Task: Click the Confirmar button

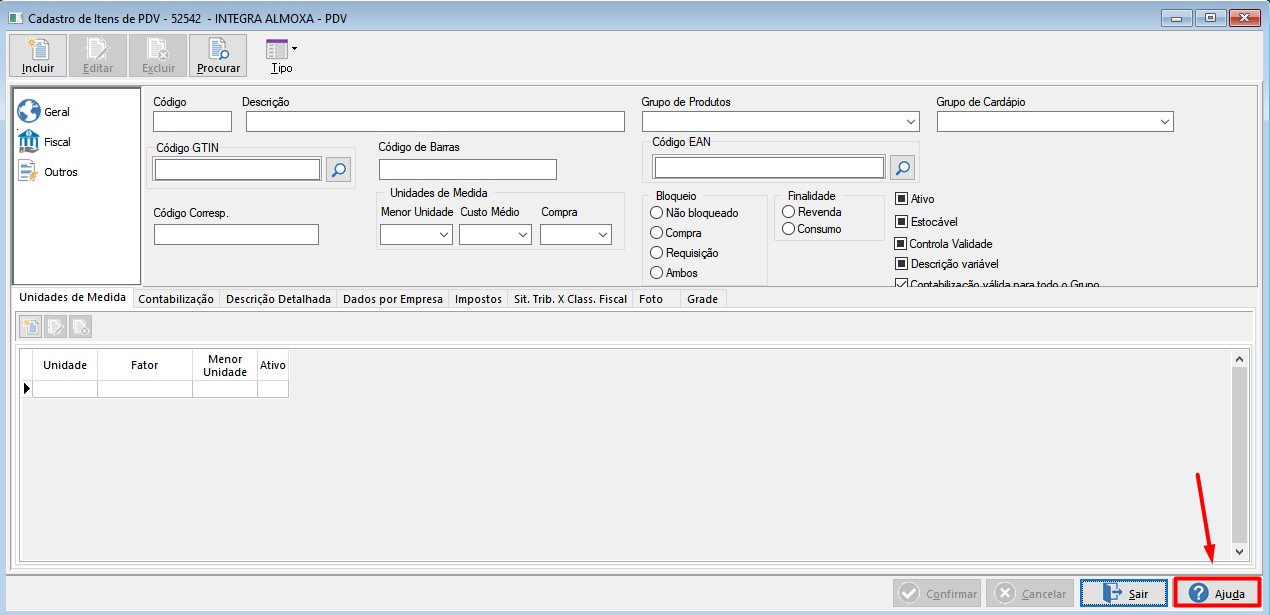Action: tap(937, 593)
